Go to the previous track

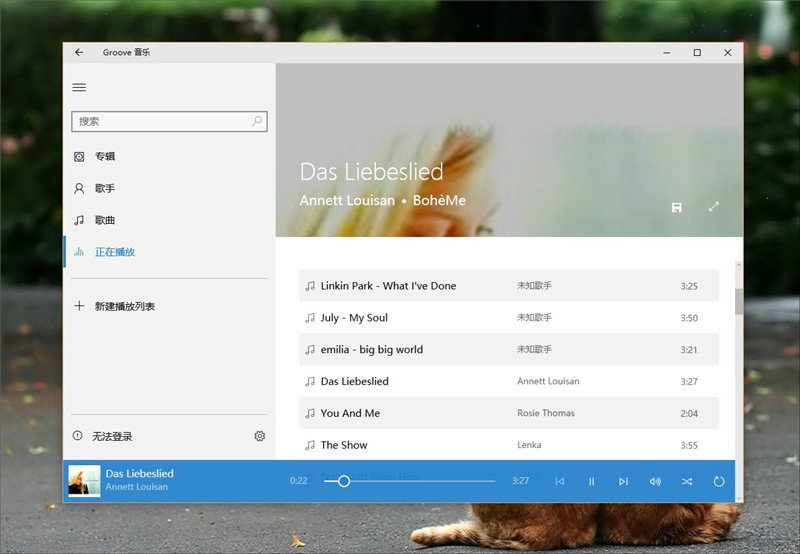pos(559,481)
